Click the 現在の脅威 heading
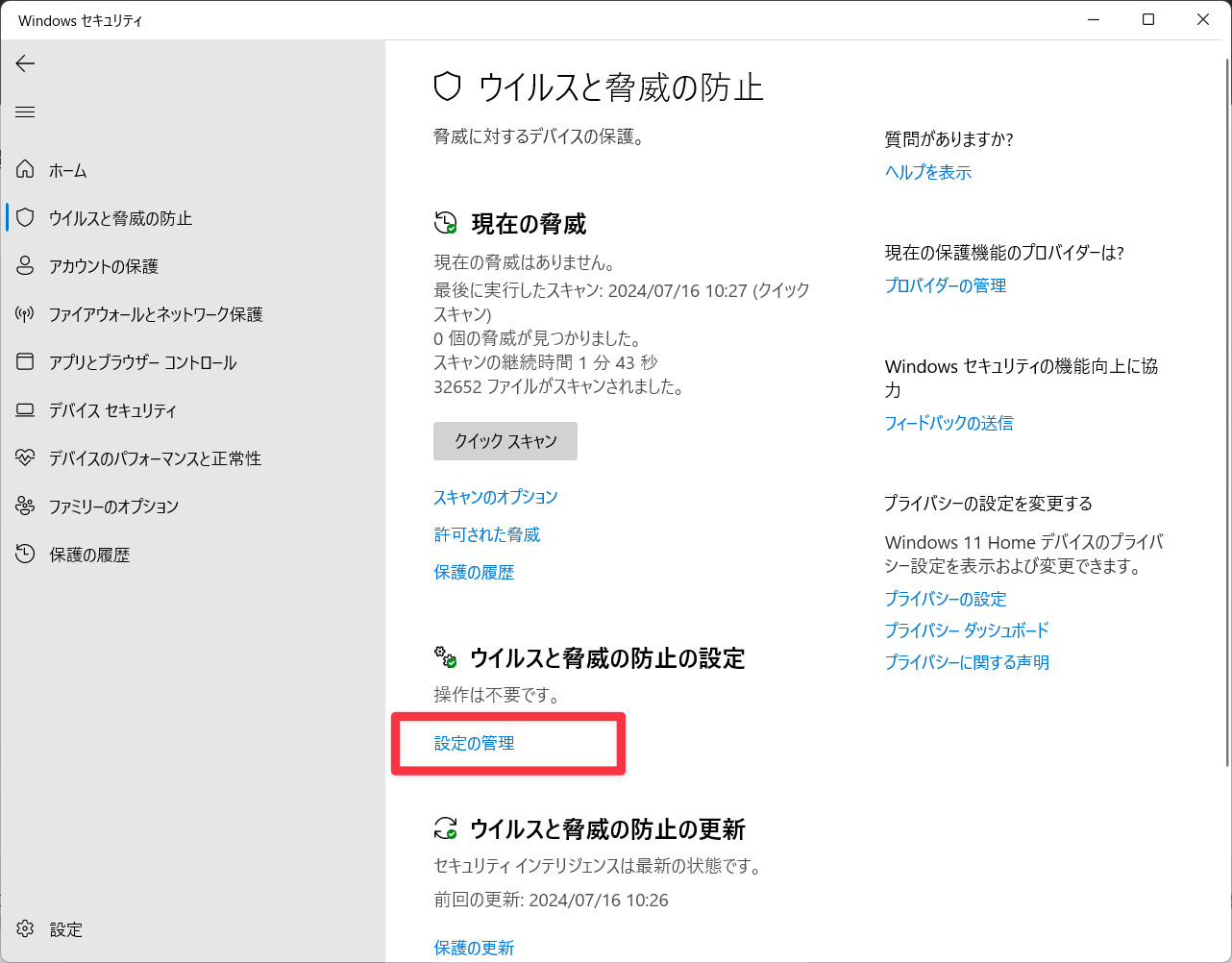 click(x=530, y=224)
